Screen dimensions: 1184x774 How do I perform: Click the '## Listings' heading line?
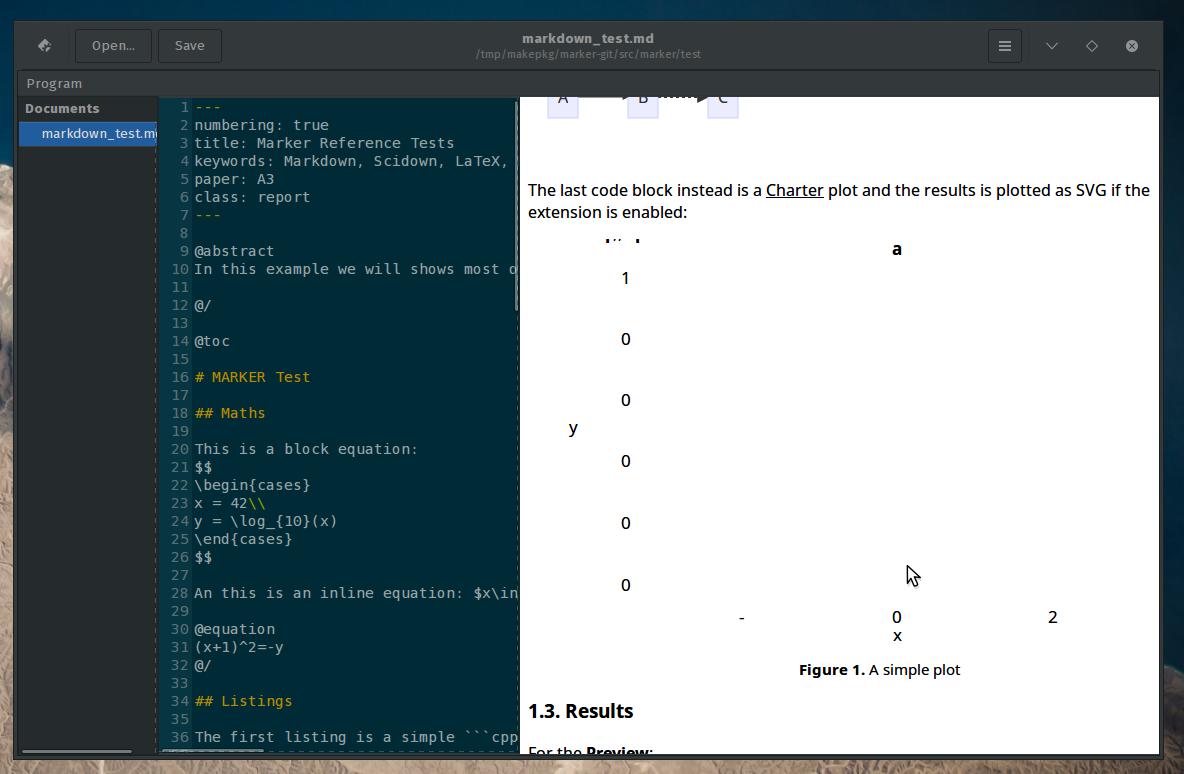point(243,702)
